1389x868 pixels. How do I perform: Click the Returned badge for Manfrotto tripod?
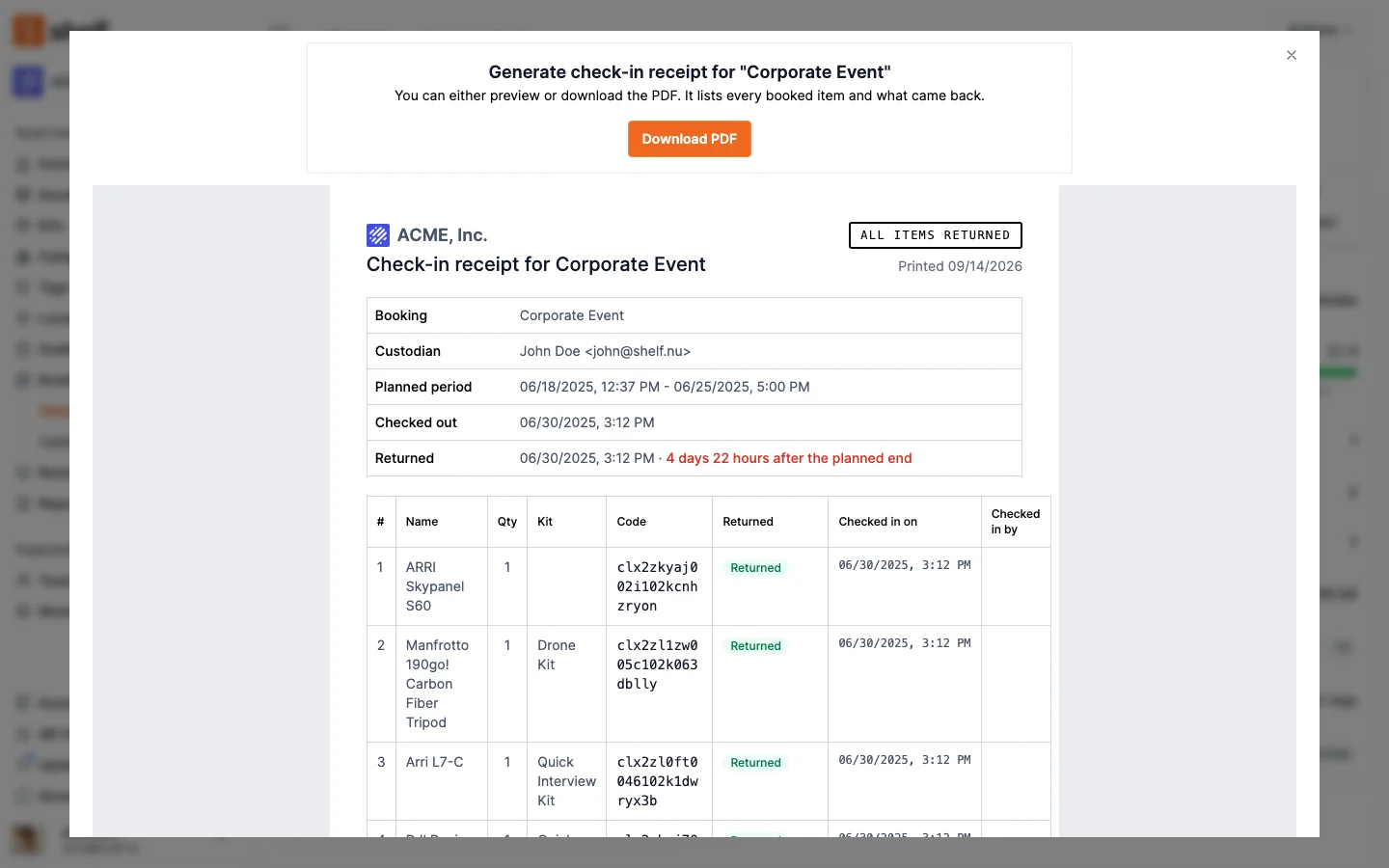[x=755, y=646]
